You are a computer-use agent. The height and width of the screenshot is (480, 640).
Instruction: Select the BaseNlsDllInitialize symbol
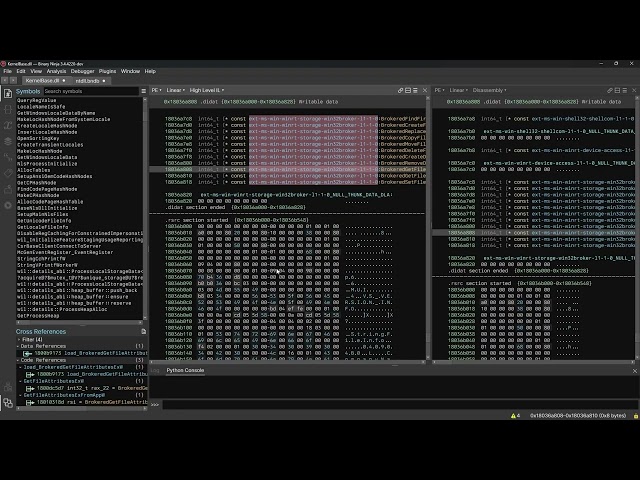[47, 208]
